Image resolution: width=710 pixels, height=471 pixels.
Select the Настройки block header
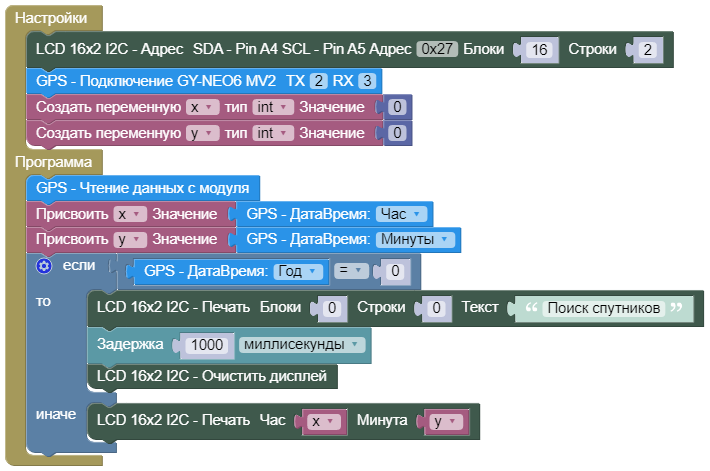click(58, 18)
